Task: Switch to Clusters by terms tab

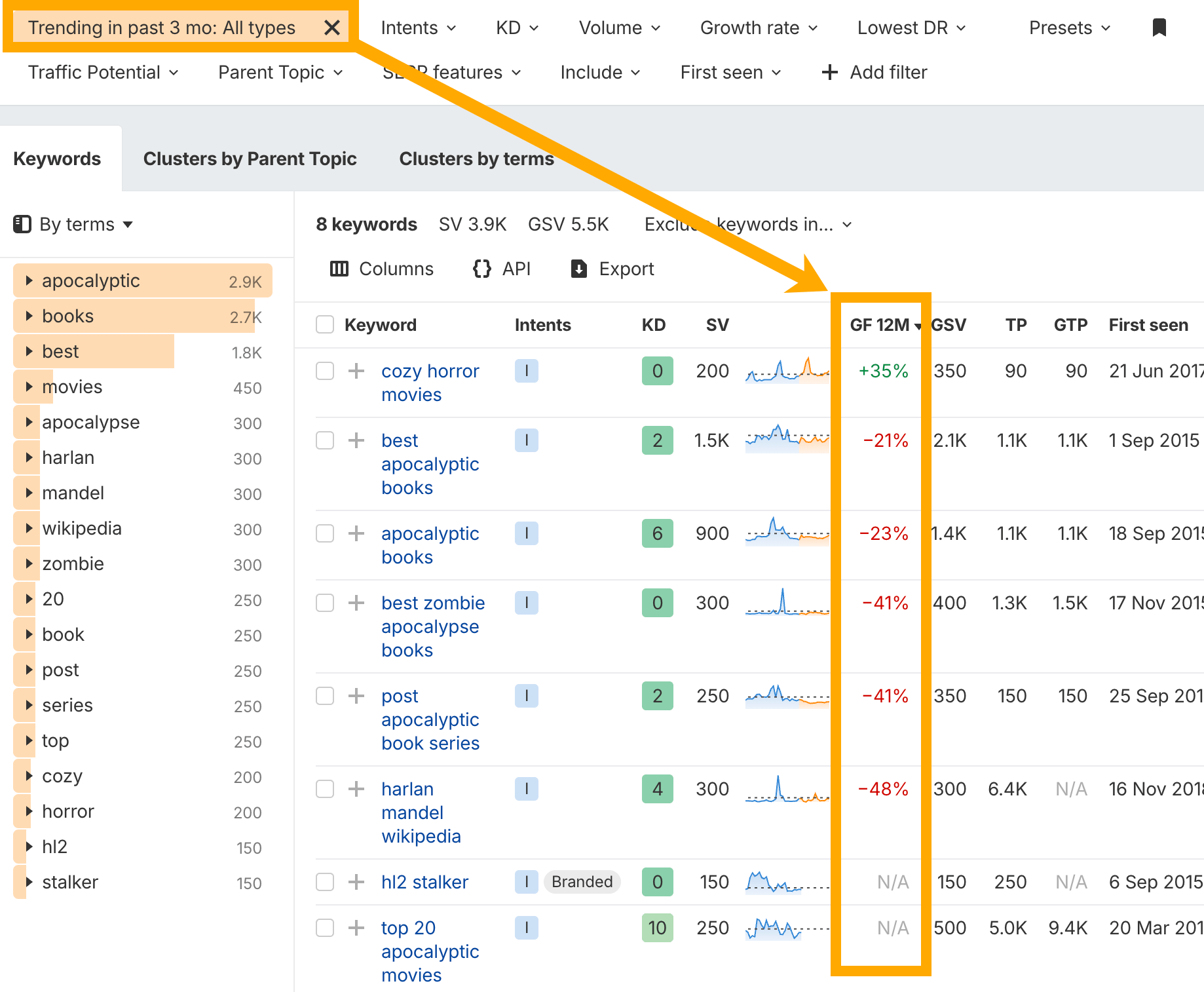Action: point(476,159)
